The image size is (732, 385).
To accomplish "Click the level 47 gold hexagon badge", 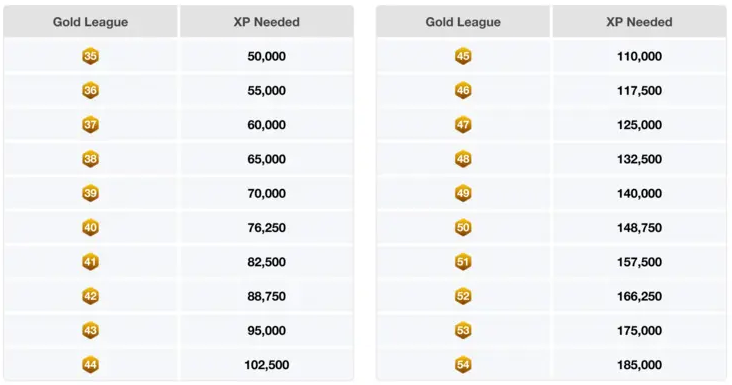I will pyautogui.click(x=463, y=125).
